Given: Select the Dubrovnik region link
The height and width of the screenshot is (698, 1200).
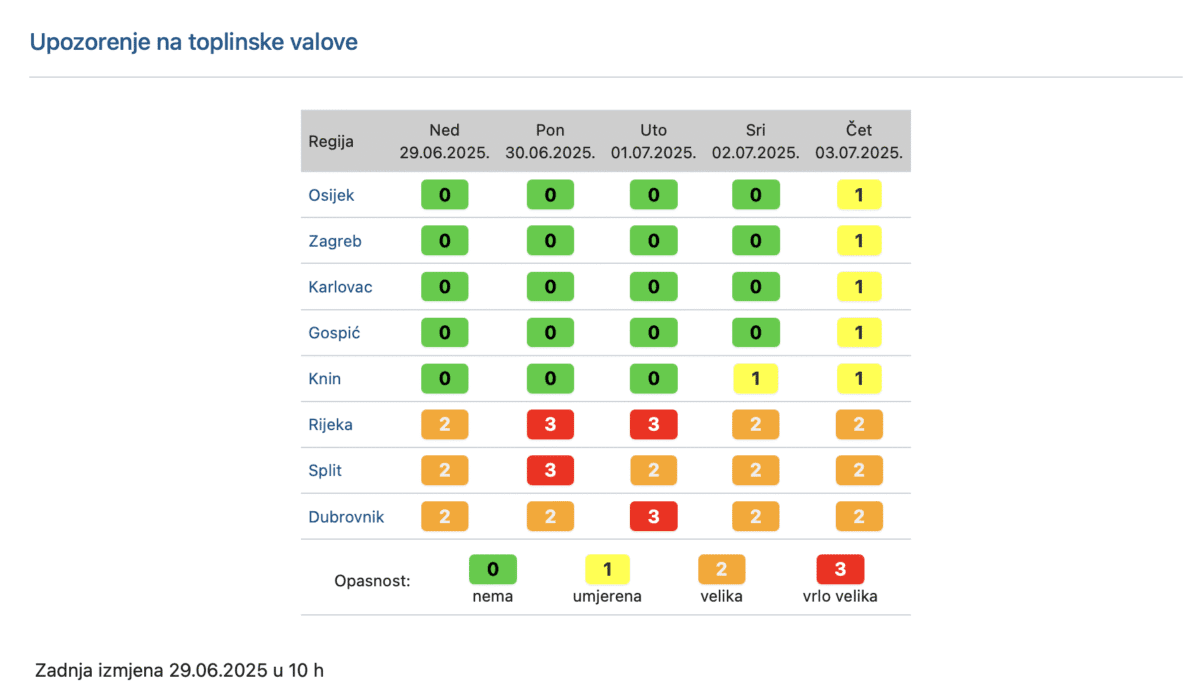Looking at the screenshot, I should [346, 517].
